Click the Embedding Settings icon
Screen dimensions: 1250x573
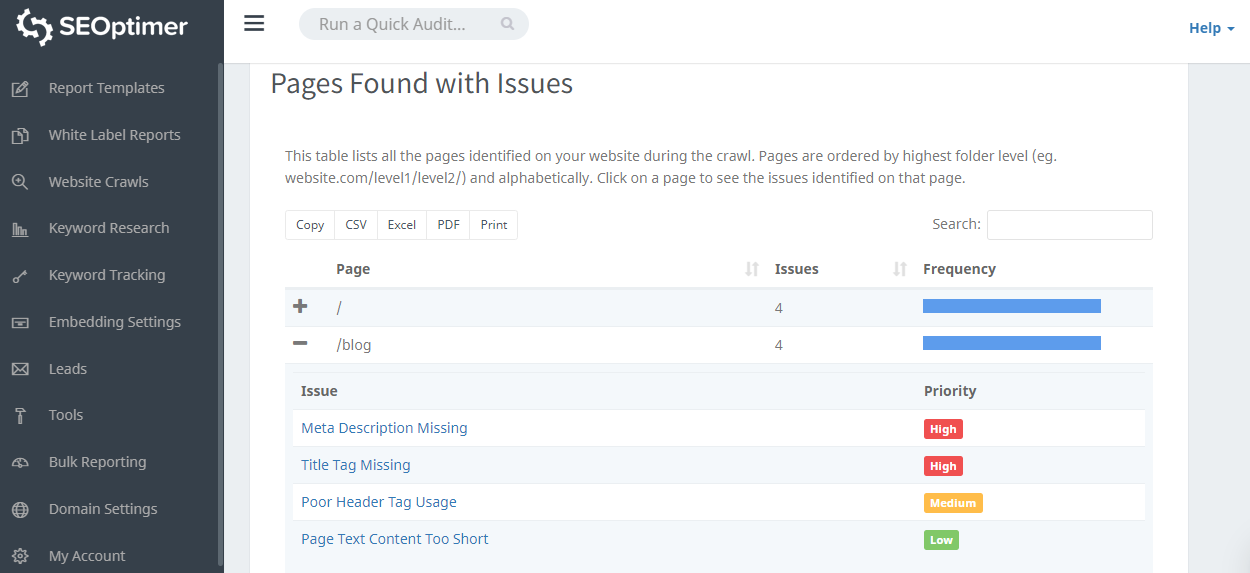point(20,323)
